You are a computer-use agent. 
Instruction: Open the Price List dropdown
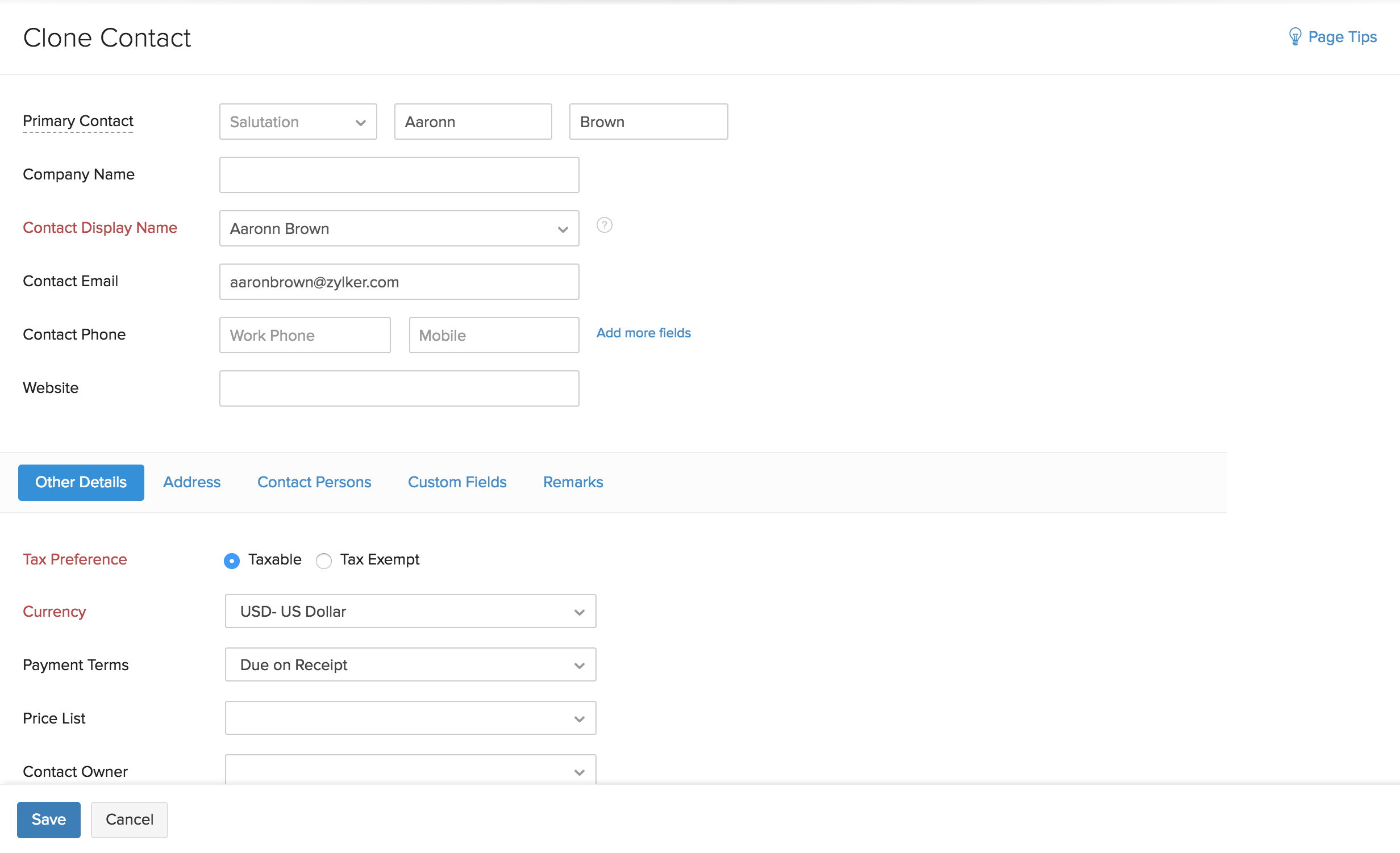click(409, 718)
